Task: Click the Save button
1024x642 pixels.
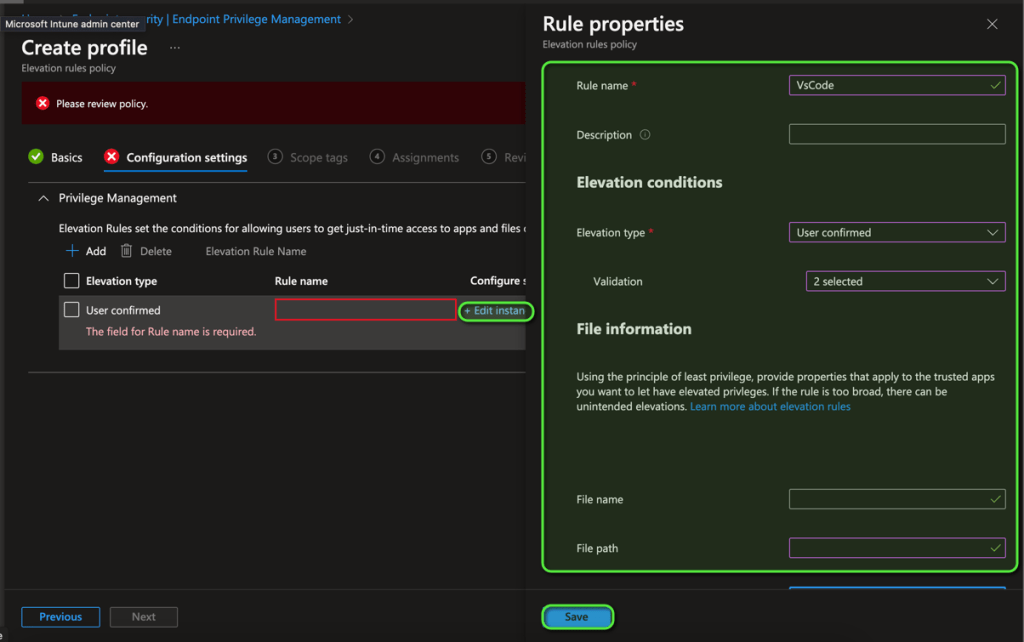Action: [x=577, y=617]
